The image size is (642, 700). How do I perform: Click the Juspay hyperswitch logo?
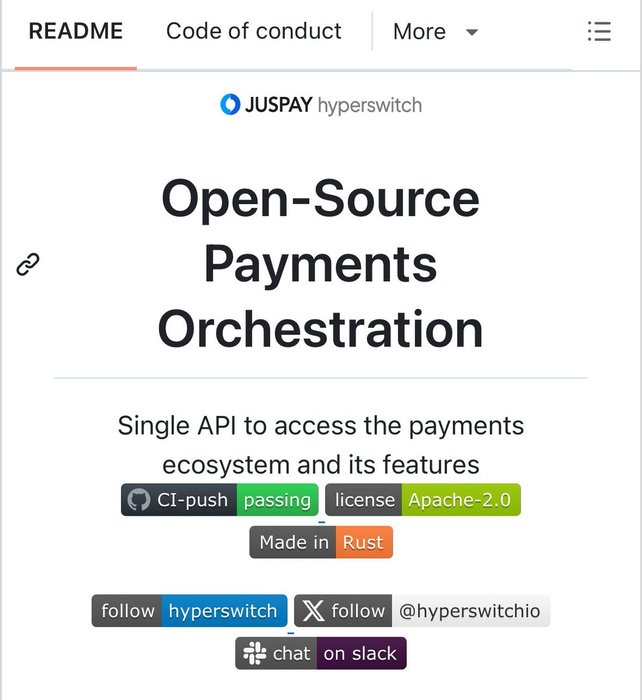[x=321, y=105]
